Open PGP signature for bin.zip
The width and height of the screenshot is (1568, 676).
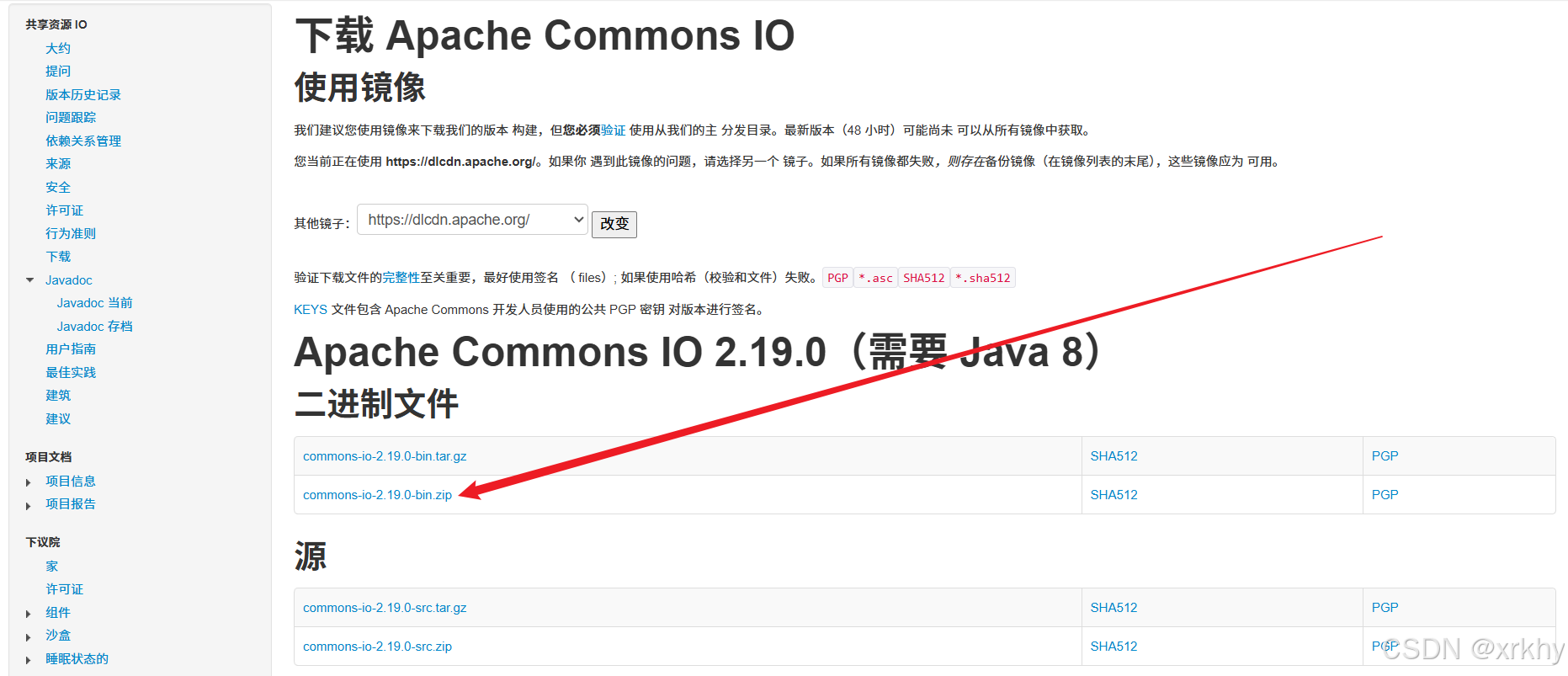point(1385,495)
